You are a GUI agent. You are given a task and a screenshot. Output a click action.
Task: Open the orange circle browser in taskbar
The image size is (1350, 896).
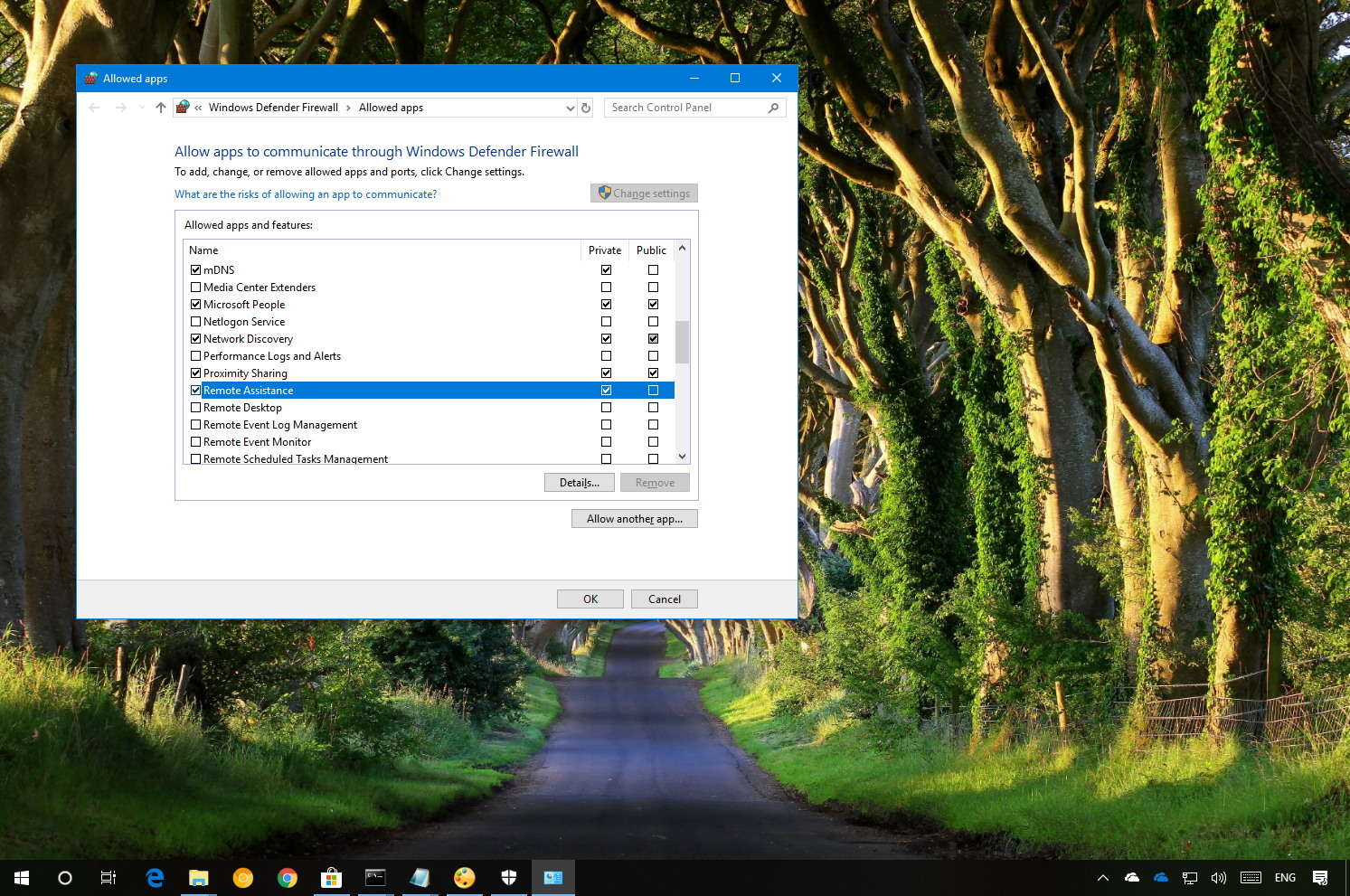(x=242, y=877)
